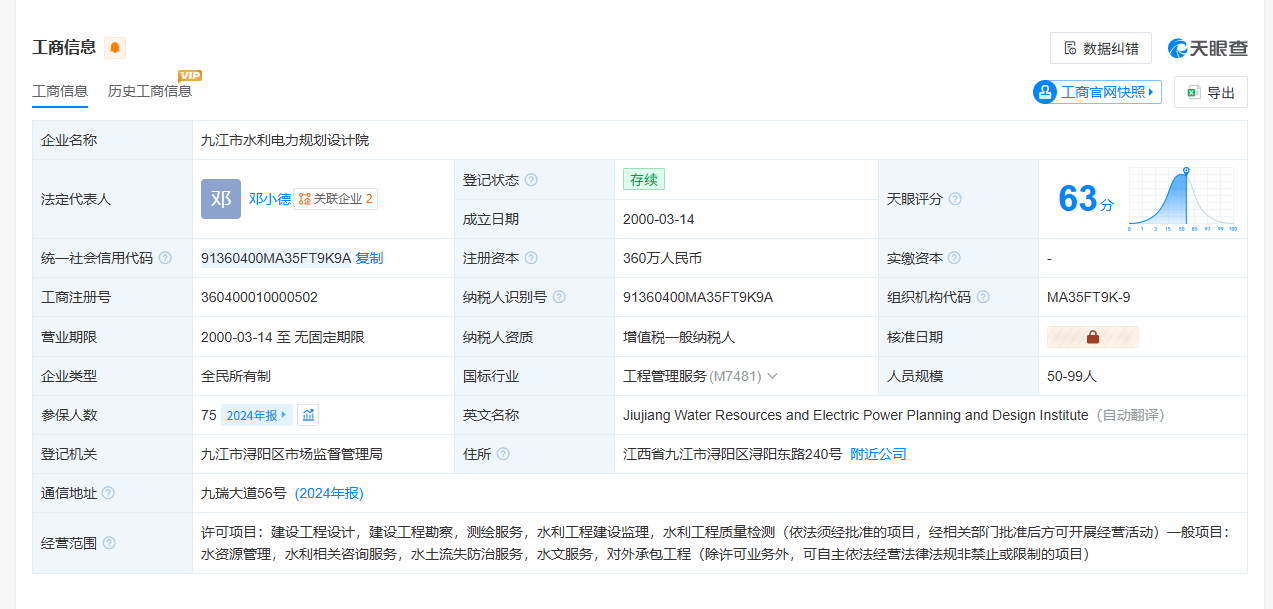
Task: Click the 天眼评分 distribution chart
Action: pyautogui.click(x=1182, y=199)
